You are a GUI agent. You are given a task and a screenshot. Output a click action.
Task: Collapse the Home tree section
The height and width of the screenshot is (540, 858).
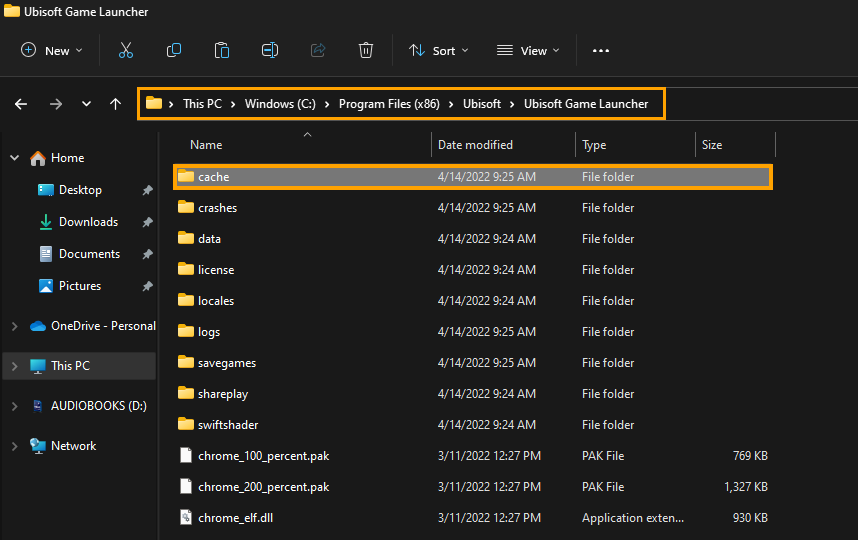coord(15,158)
